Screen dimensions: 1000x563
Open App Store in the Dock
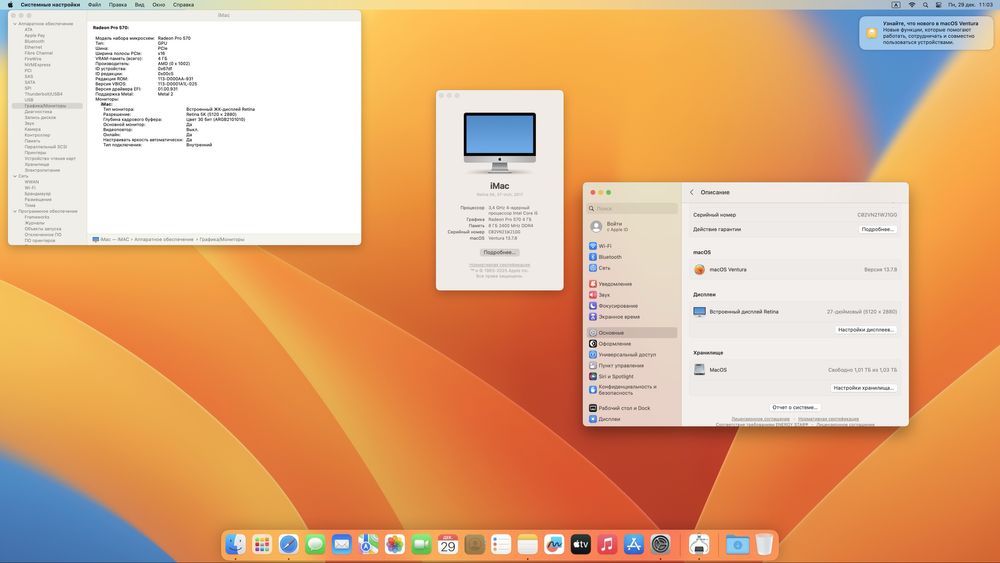coord(634,545)
